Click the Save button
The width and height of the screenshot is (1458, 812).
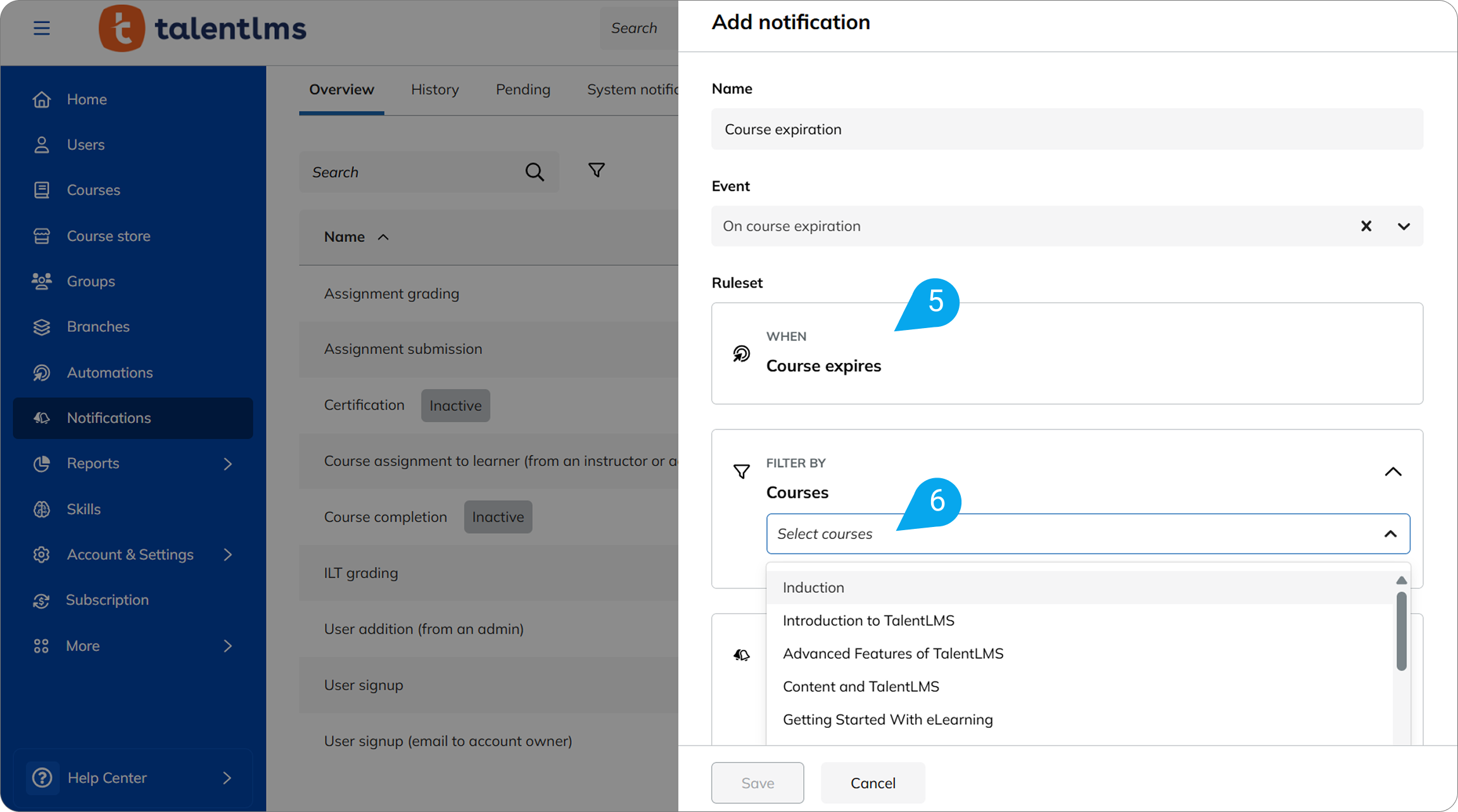point(758,783)
